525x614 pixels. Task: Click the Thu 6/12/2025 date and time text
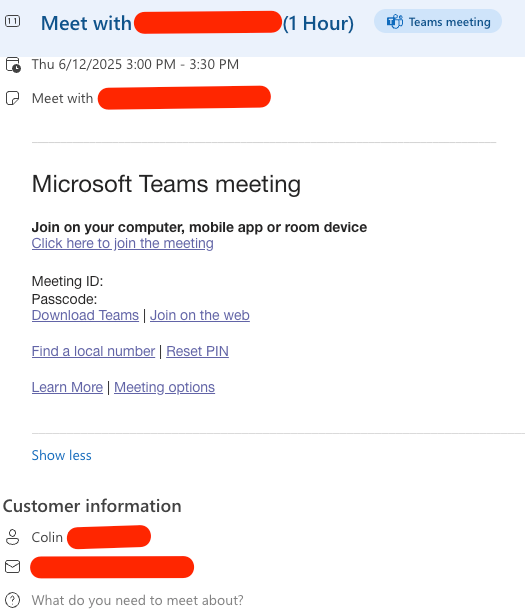(135, 64)
